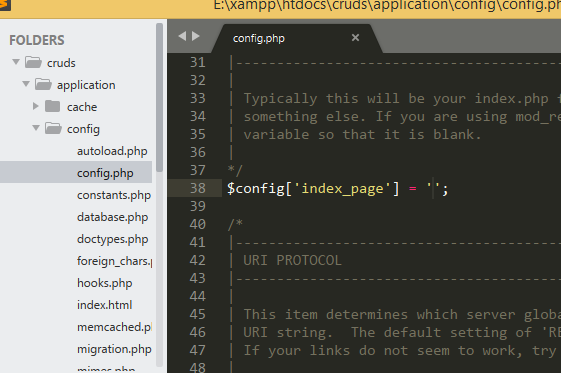Close the config.php tab
Screen dimensions: 561x373
point(355,38)
